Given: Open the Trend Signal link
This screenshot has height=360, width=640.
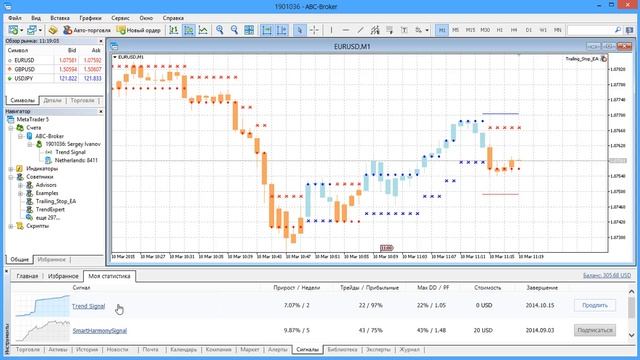Looking at the screenshot, I should 89,306.
